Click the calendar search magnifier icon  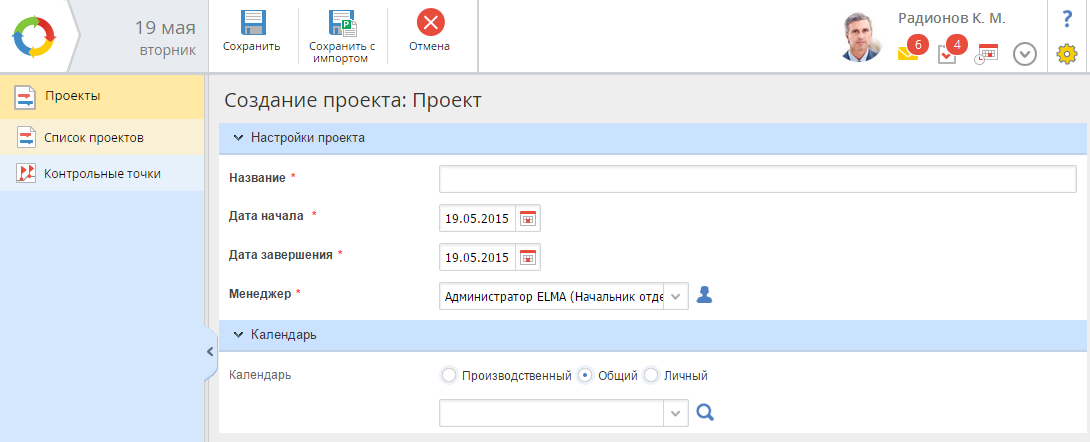[x=705, y=412]
